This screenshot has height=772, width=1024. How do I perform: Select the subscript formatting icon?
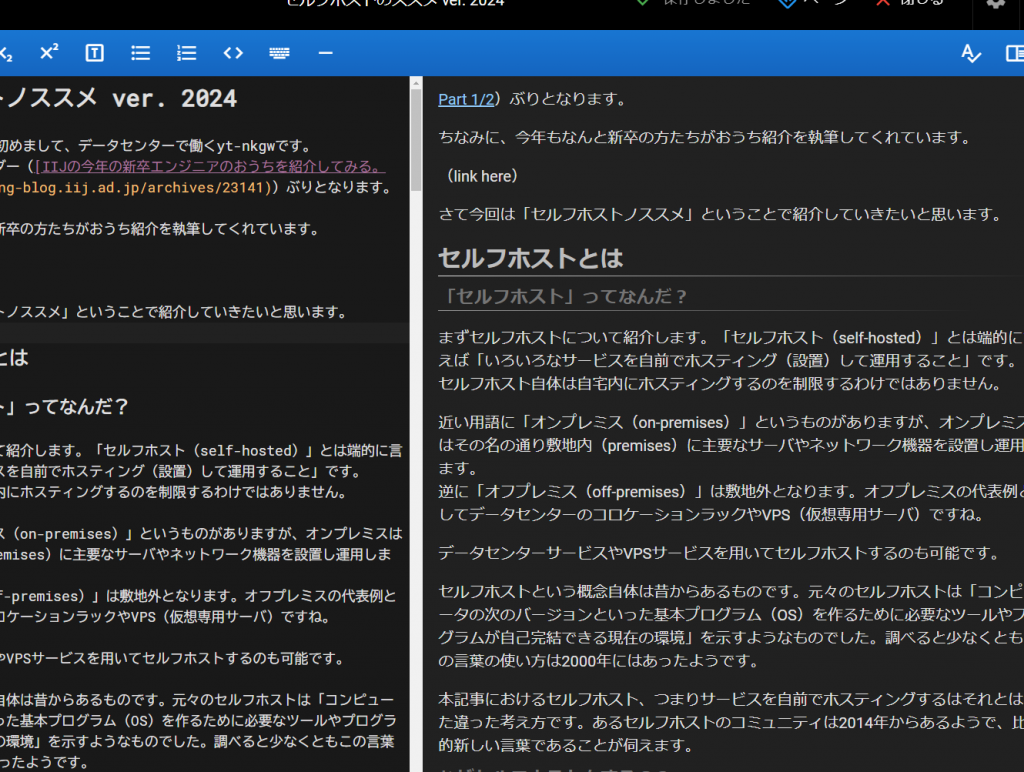coord(6,53)
